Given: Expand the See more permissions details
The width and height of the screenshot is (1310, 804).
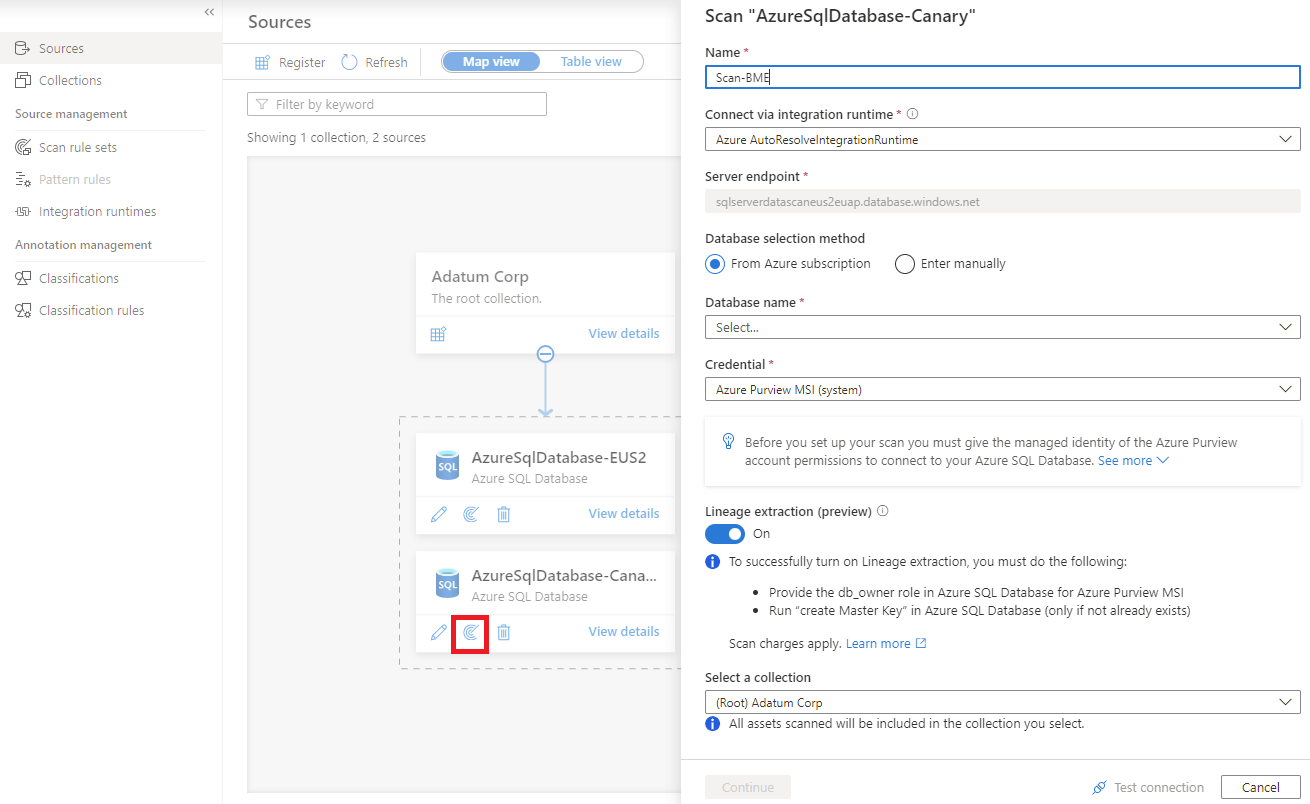Looking at the screenshot, I should (1133, 460).
